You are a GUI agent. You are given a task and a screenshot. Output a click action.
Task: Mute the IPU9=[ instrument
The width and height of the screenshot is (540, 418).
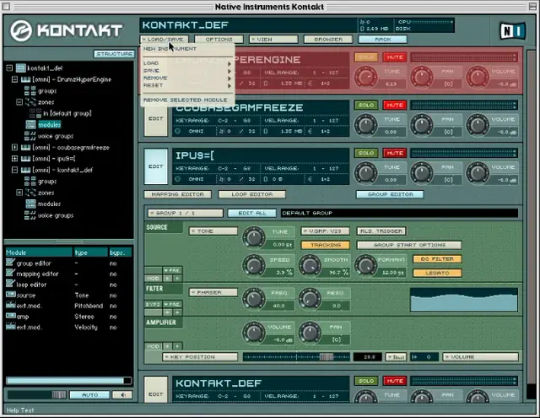click(x=395, y=153)
